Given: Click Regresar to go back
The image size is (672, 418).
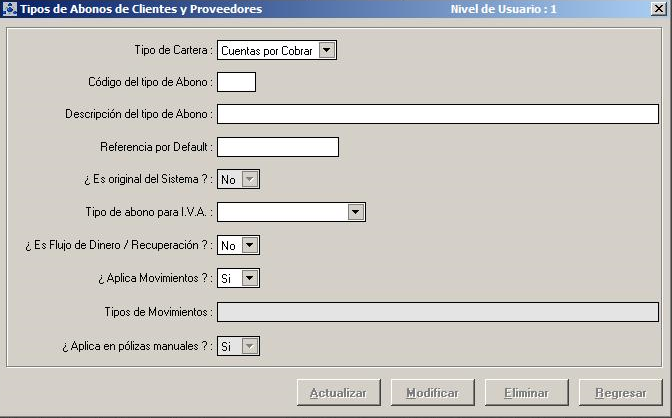Looking at the screenshot, I should click(620, 394).
